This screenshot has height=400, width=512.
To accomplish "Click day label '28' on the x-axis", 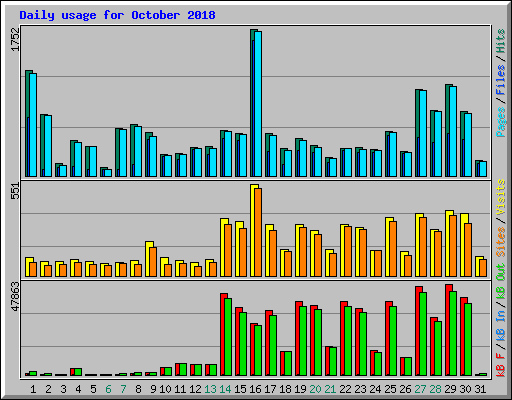I will coord(435,389).
